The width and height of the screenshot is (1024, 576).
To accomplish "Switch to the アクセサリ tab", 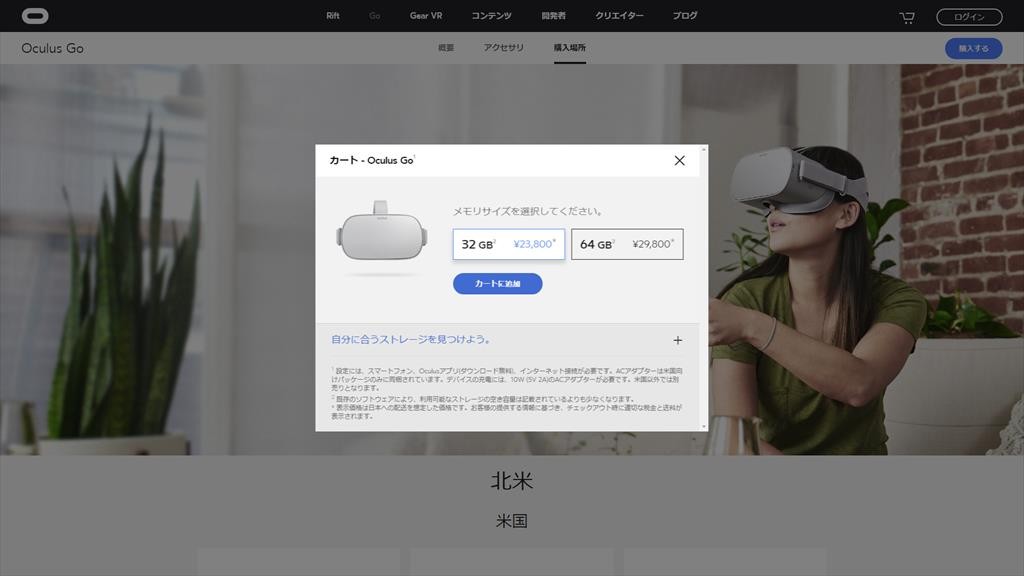I will [504, 48].
